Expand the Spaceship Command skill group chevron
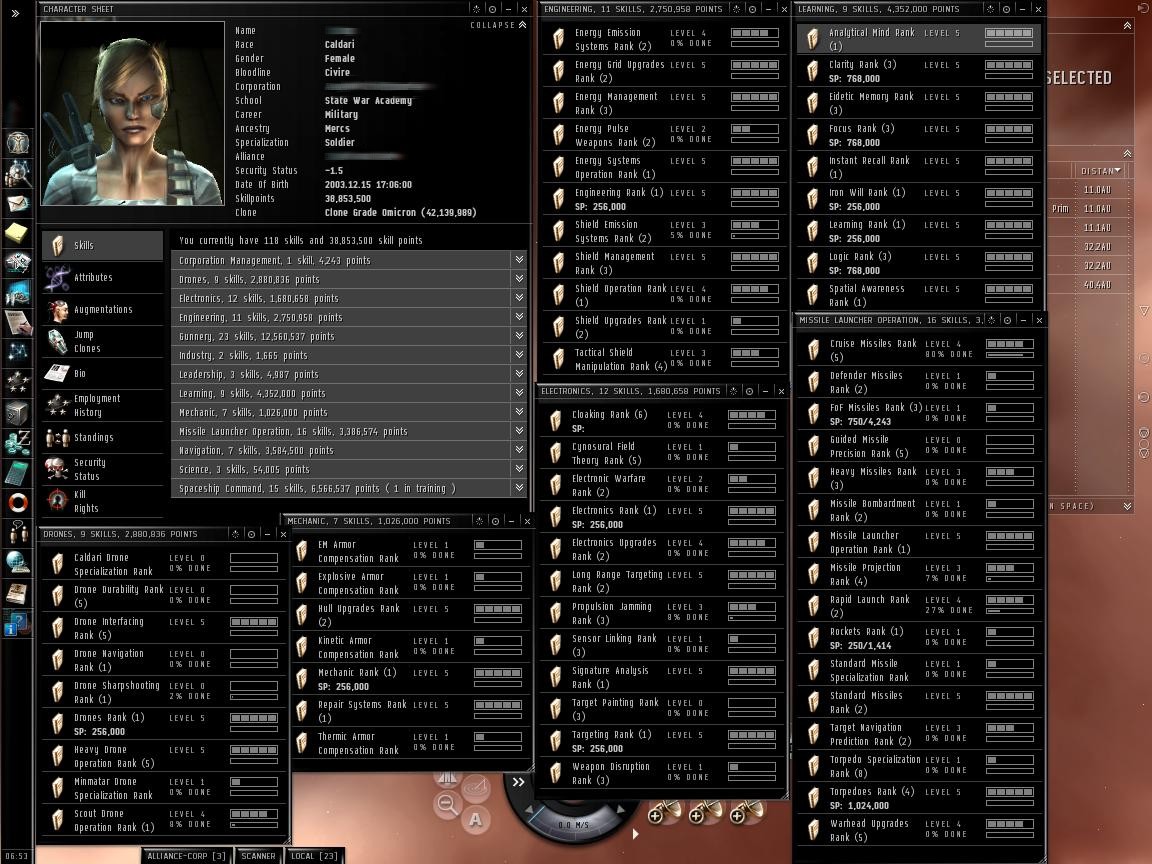 [x=519, y=488]
